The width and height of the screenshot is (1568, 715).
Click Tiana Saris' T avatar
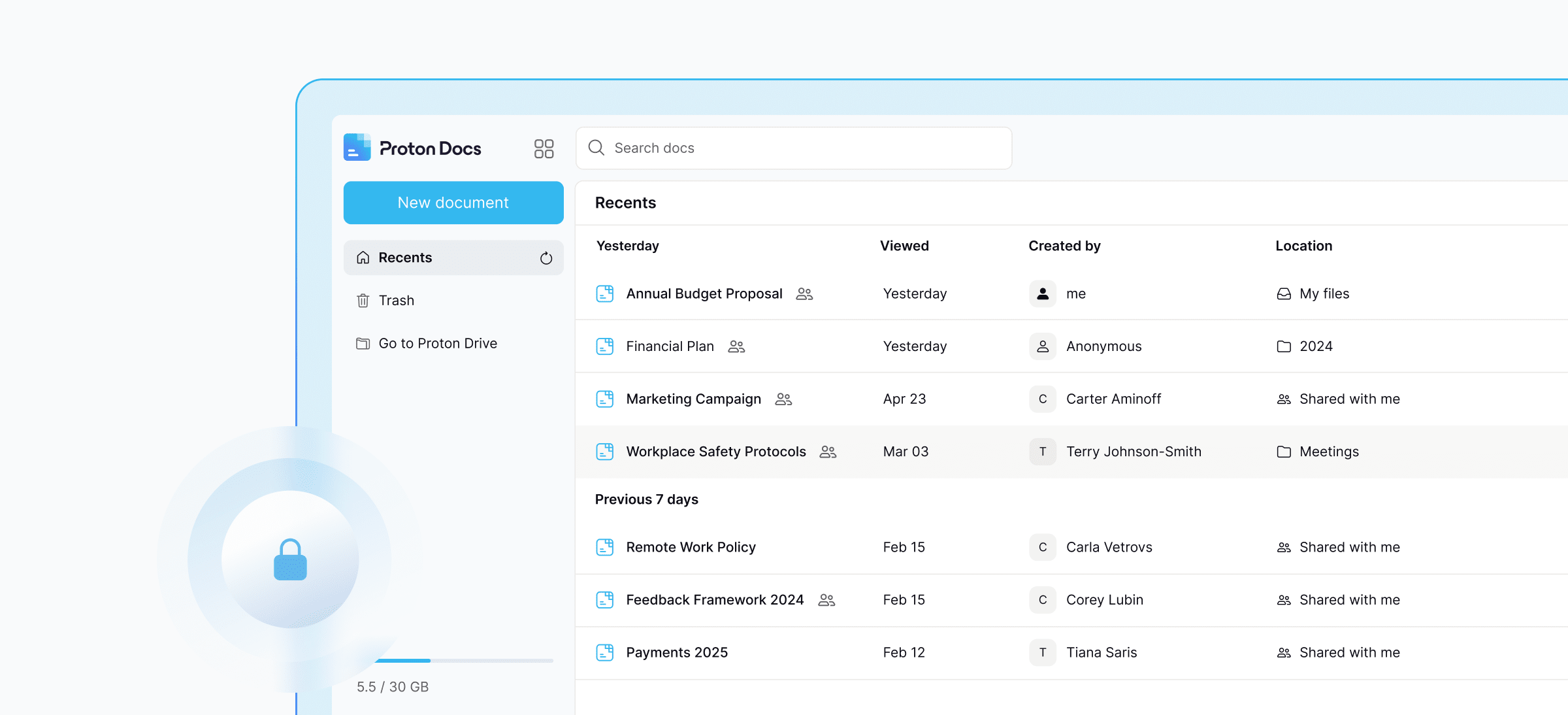1043,652
